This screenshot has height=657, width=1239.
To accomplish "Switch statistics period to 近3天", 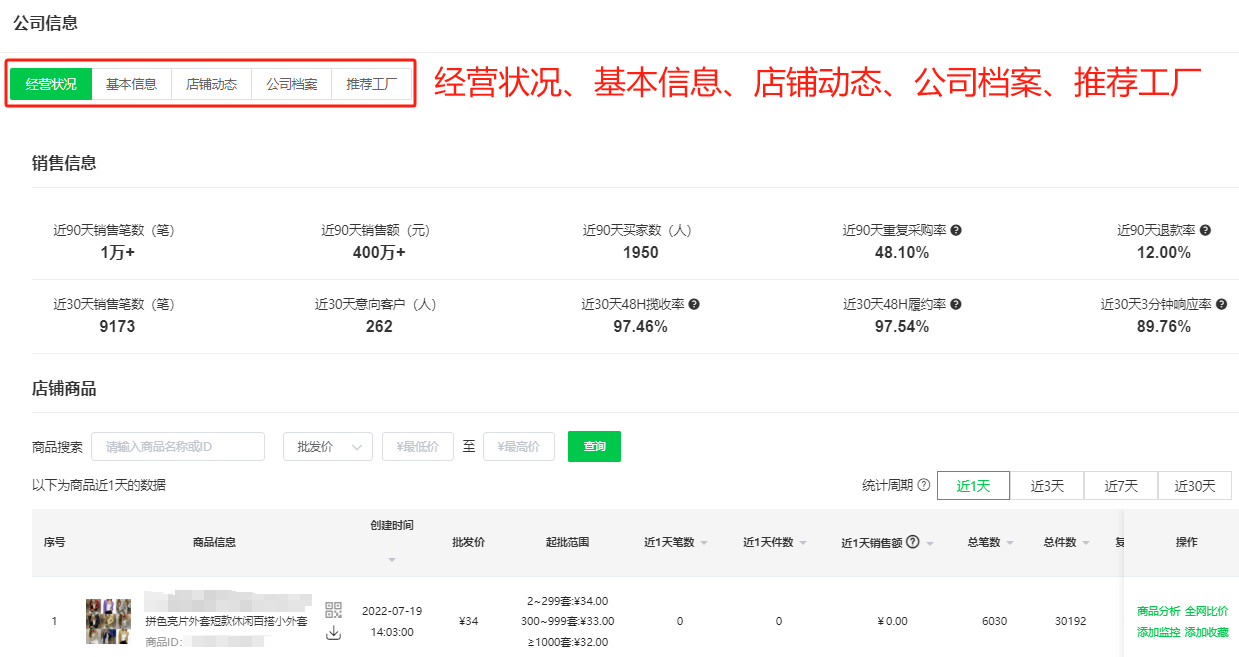I will (1047, 485).
